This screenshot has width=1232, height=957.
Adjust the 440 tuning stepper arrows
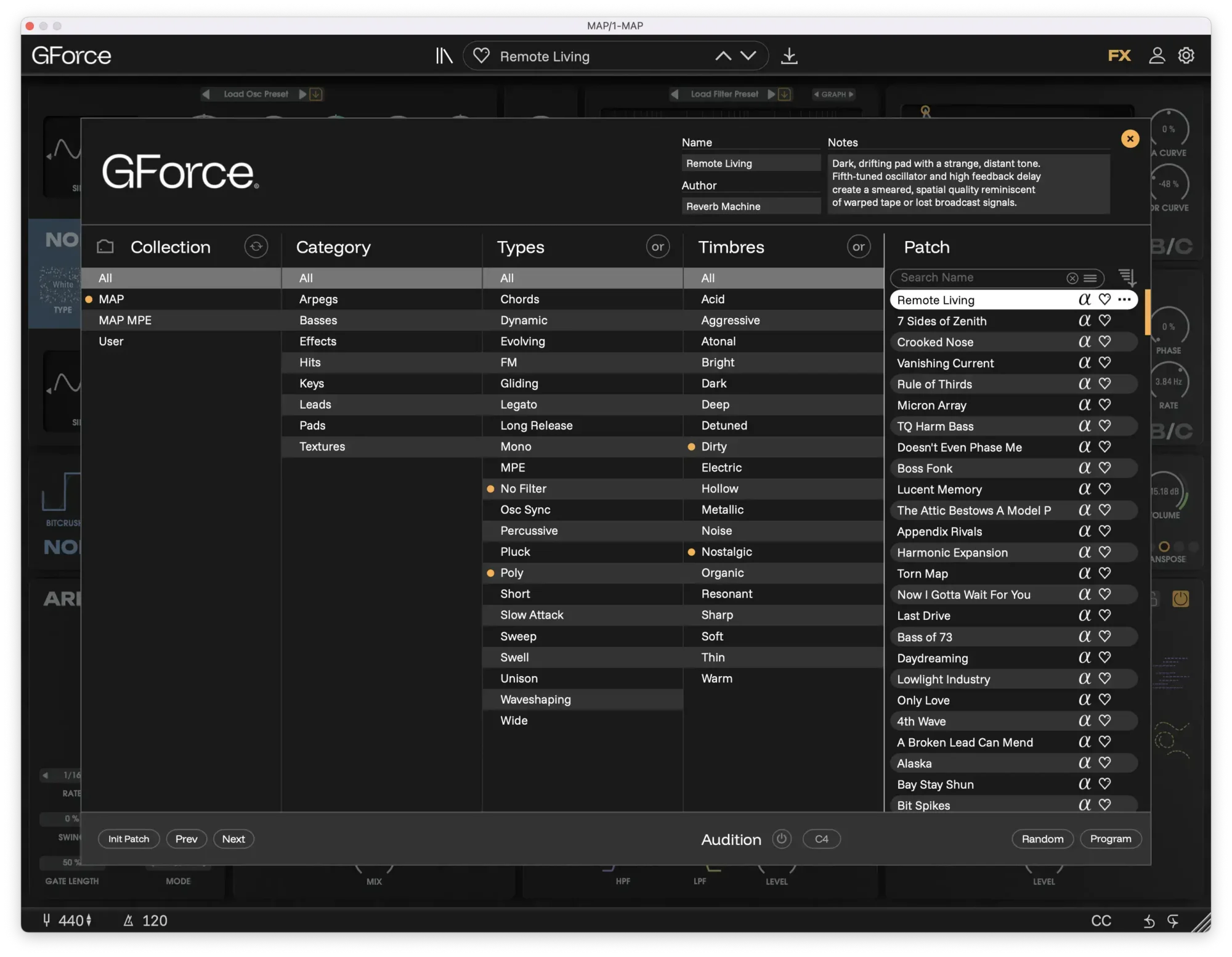click(89, 920)
